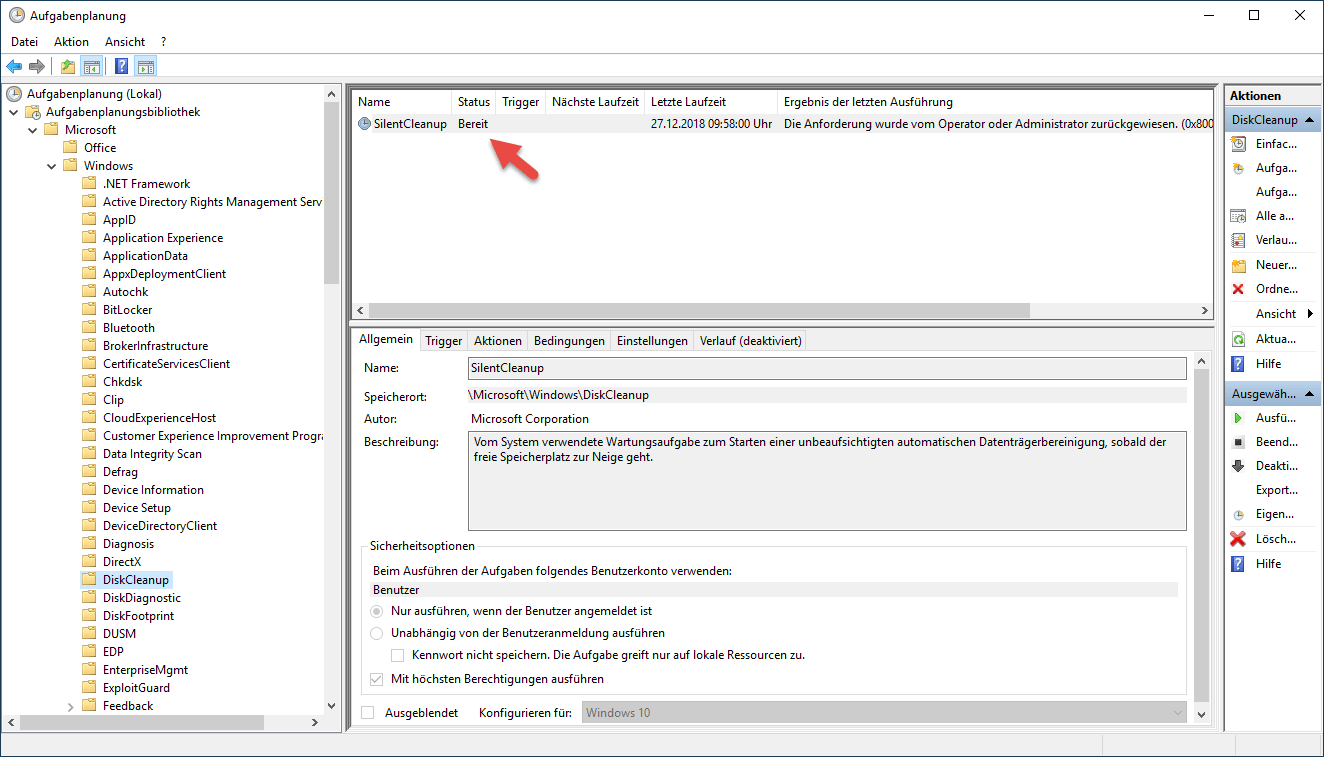Click the refresh icon in Actions pane
The width and height of the screenshot is (1324, 757).
pyautogui.click(x=1238, y=339)
